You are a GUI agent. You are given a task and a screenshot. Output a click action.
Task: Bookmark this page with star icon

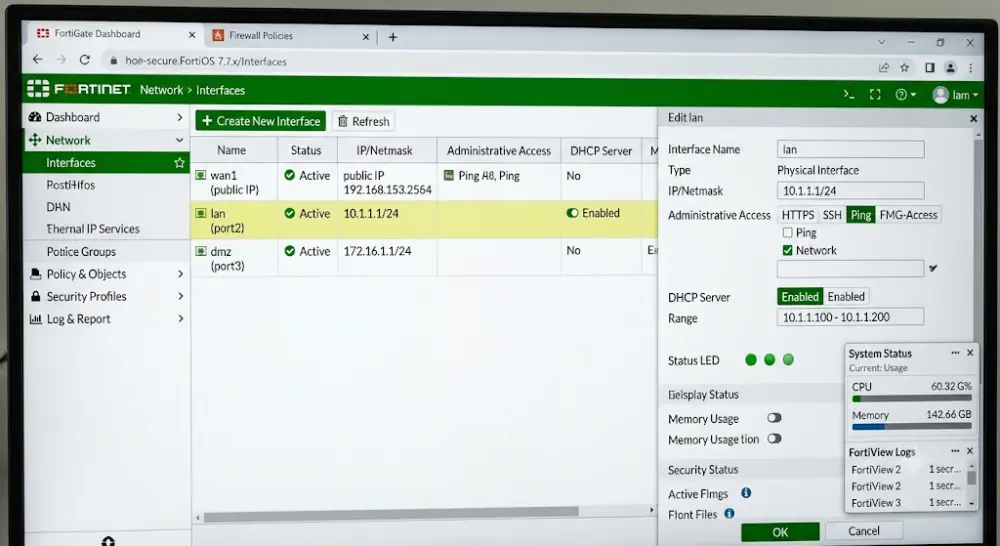click(904, 67)
